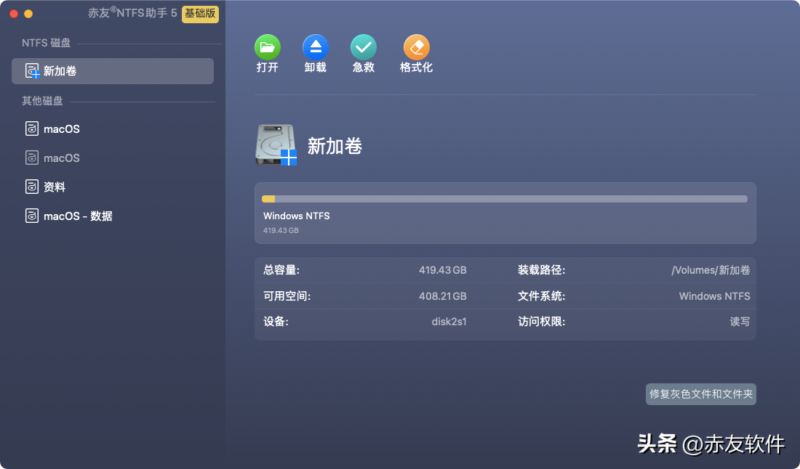Click the 其他磁盘 section header
The height and width of the screenshot is (469, 800).
(x=43, y=101)
